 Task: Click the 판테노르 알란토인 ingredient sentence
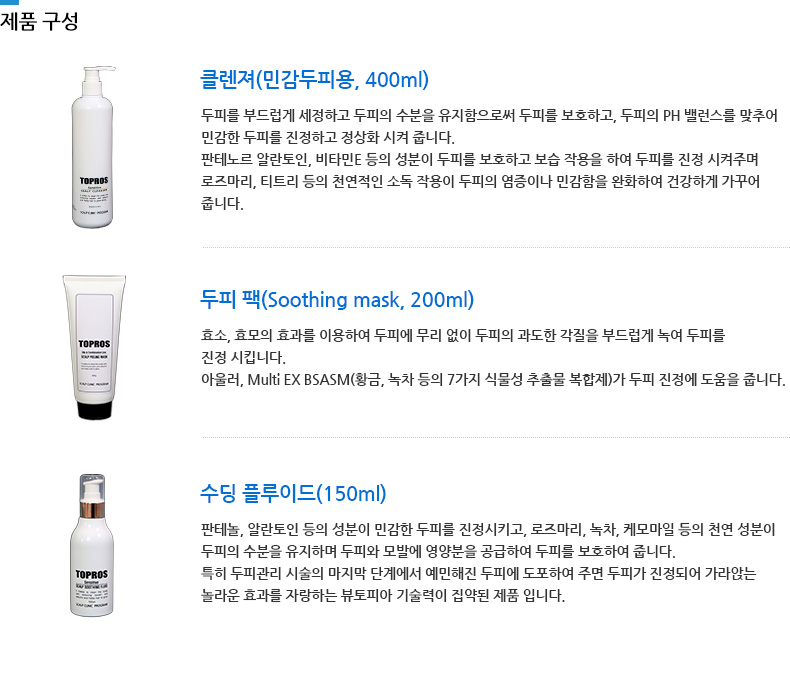click(x=480, y=181)
